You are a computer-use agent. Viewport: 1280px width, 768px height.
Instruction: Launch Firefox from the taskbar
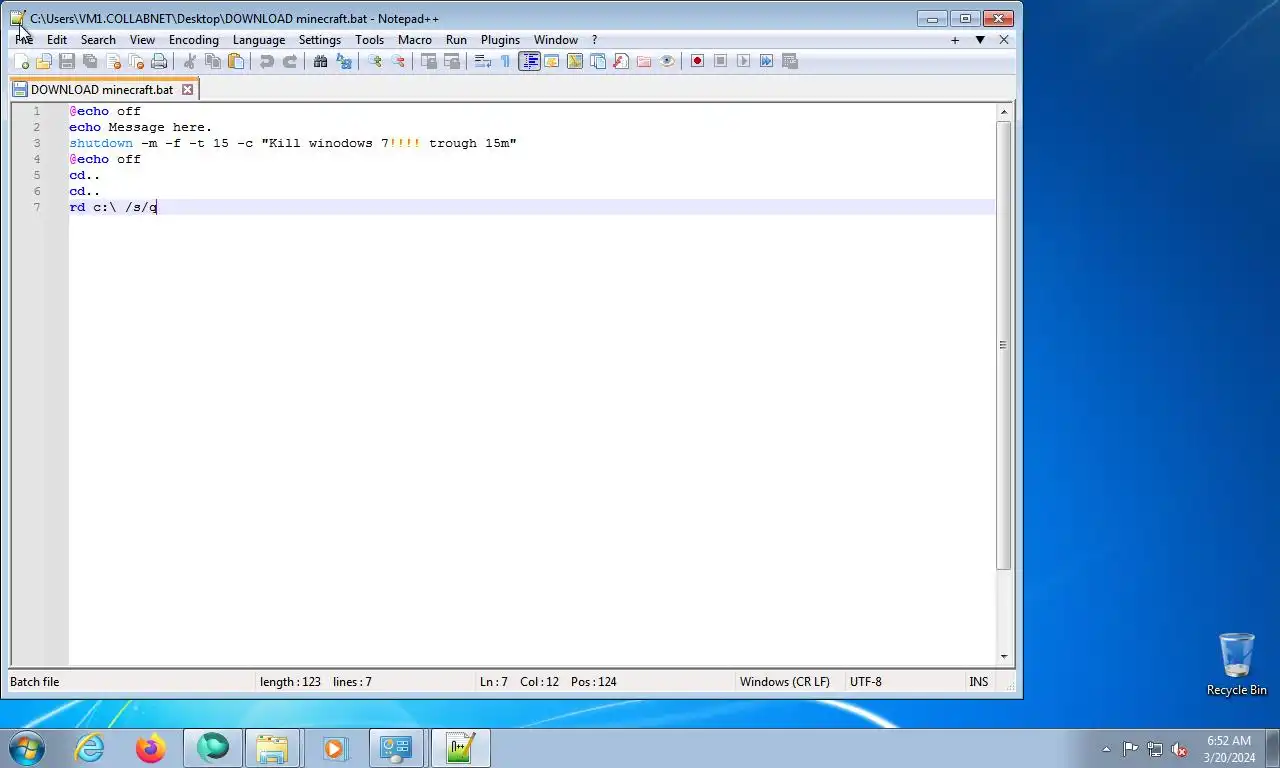pos(150,747)
